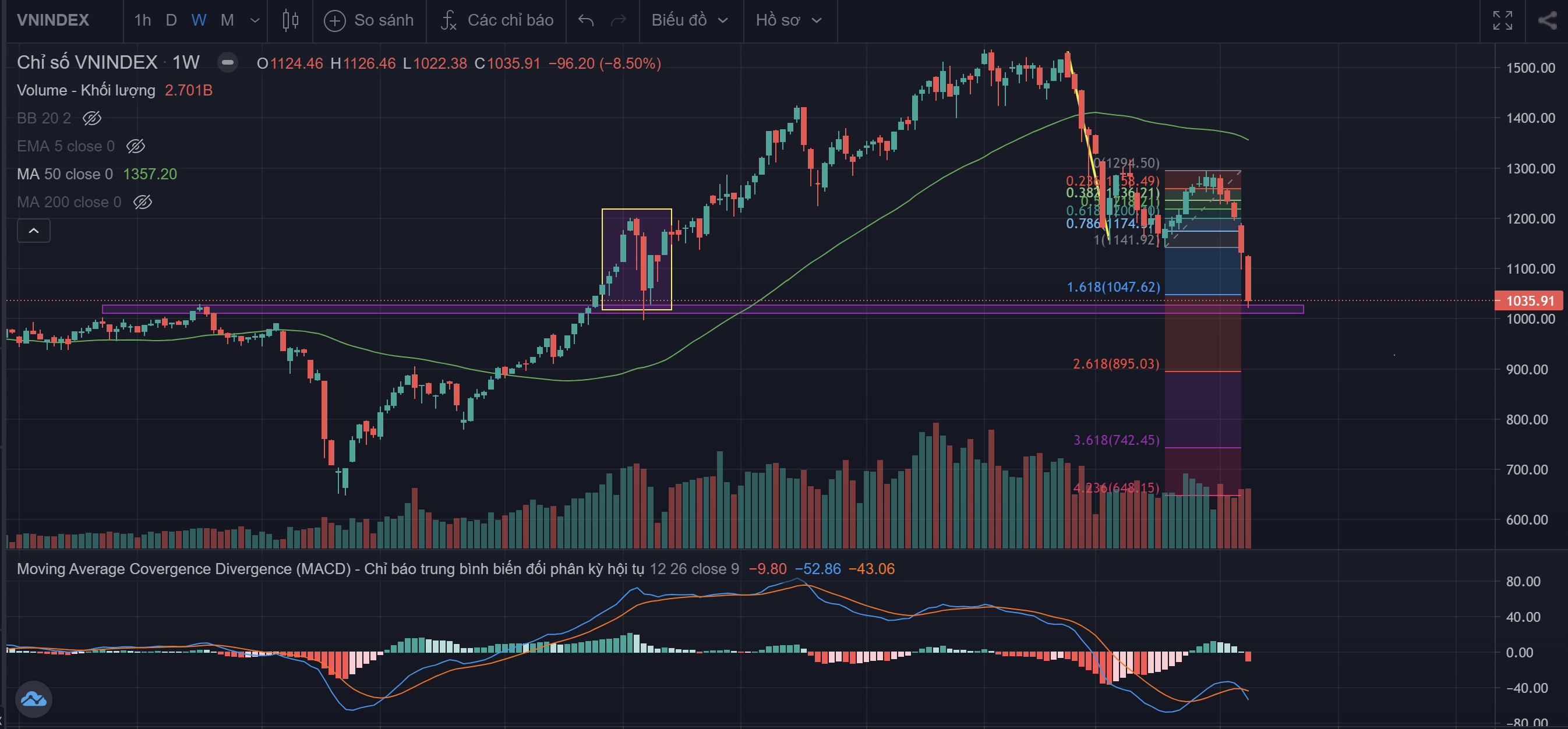Select the Volume - Khối lượng legend

86,90
